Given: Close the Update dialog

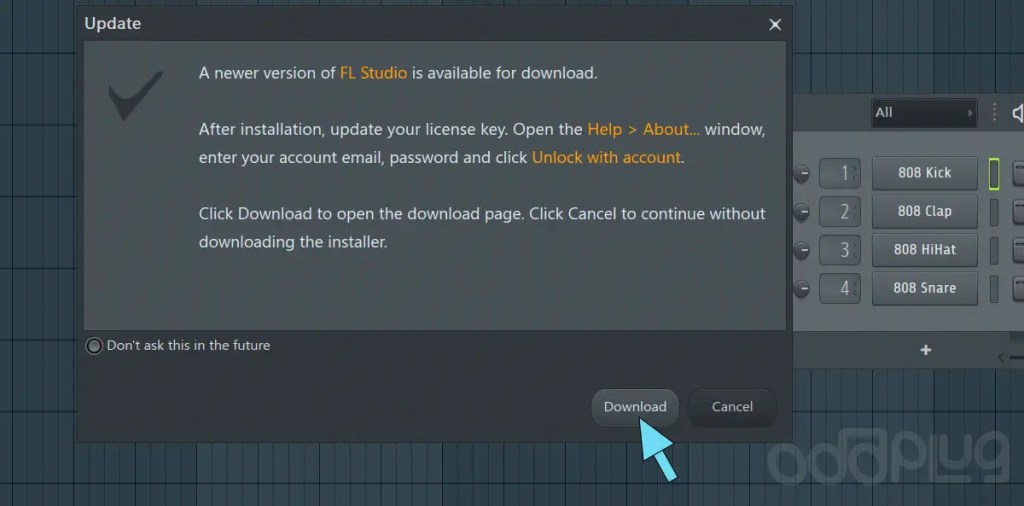Looking at the screenshot, I should [775, 25].
